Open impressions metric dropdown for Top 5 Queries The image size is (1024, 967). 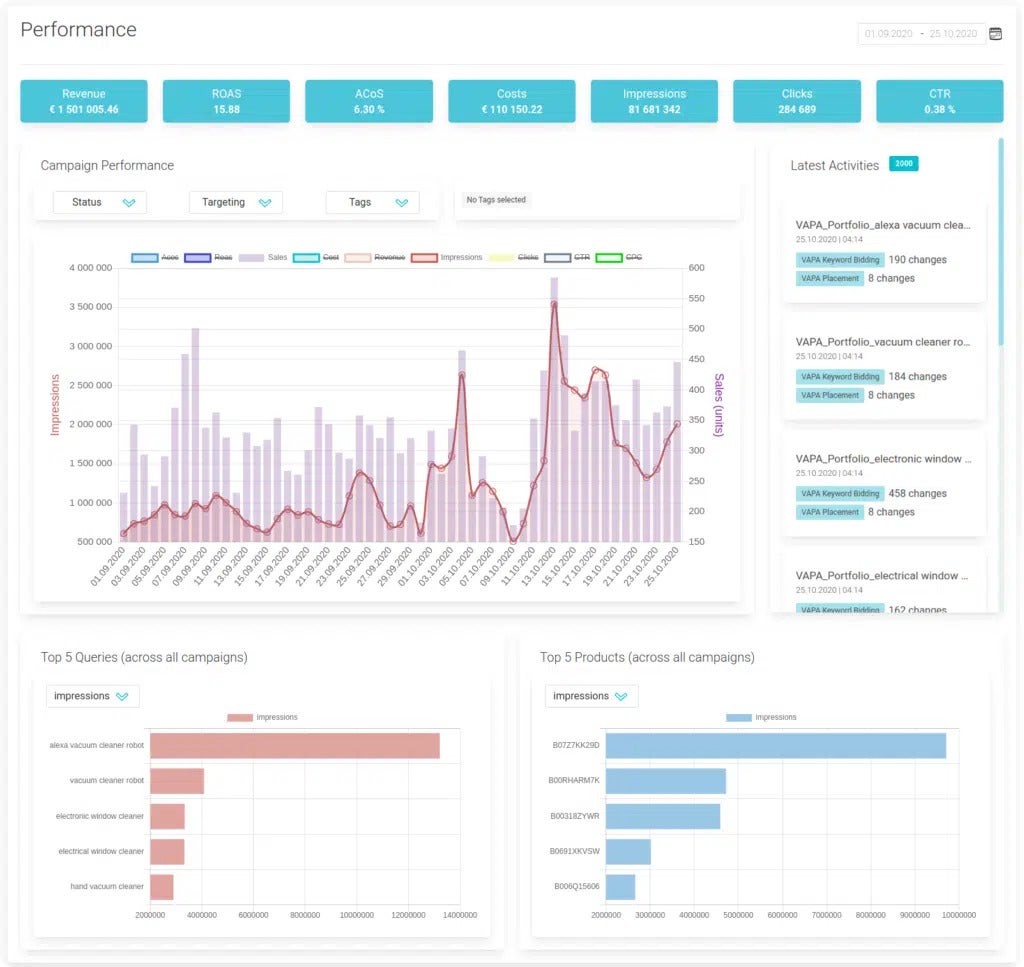92,696
